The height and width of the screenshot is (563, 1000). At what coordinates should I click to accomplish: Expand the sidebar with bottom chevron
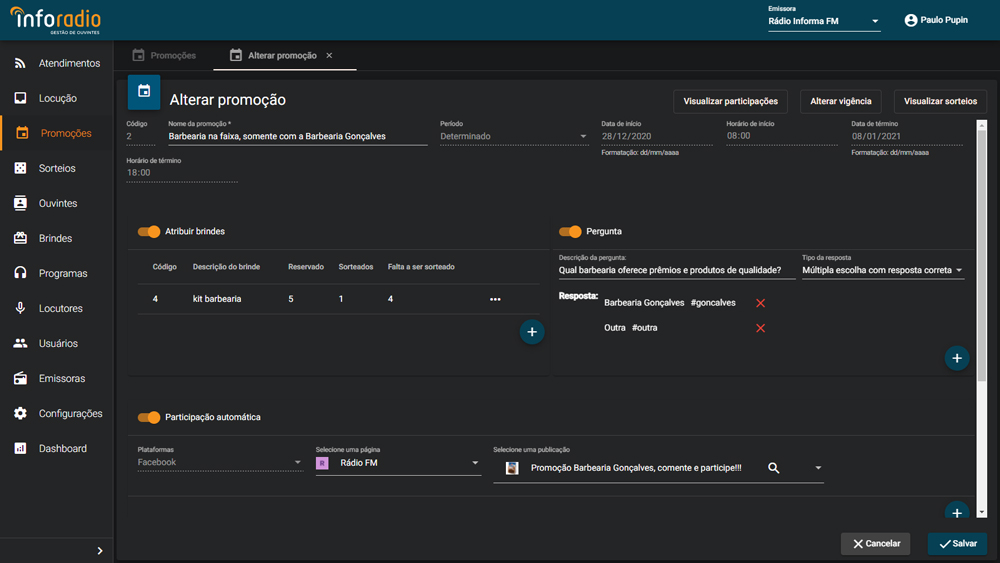click(x=99, y=550)
